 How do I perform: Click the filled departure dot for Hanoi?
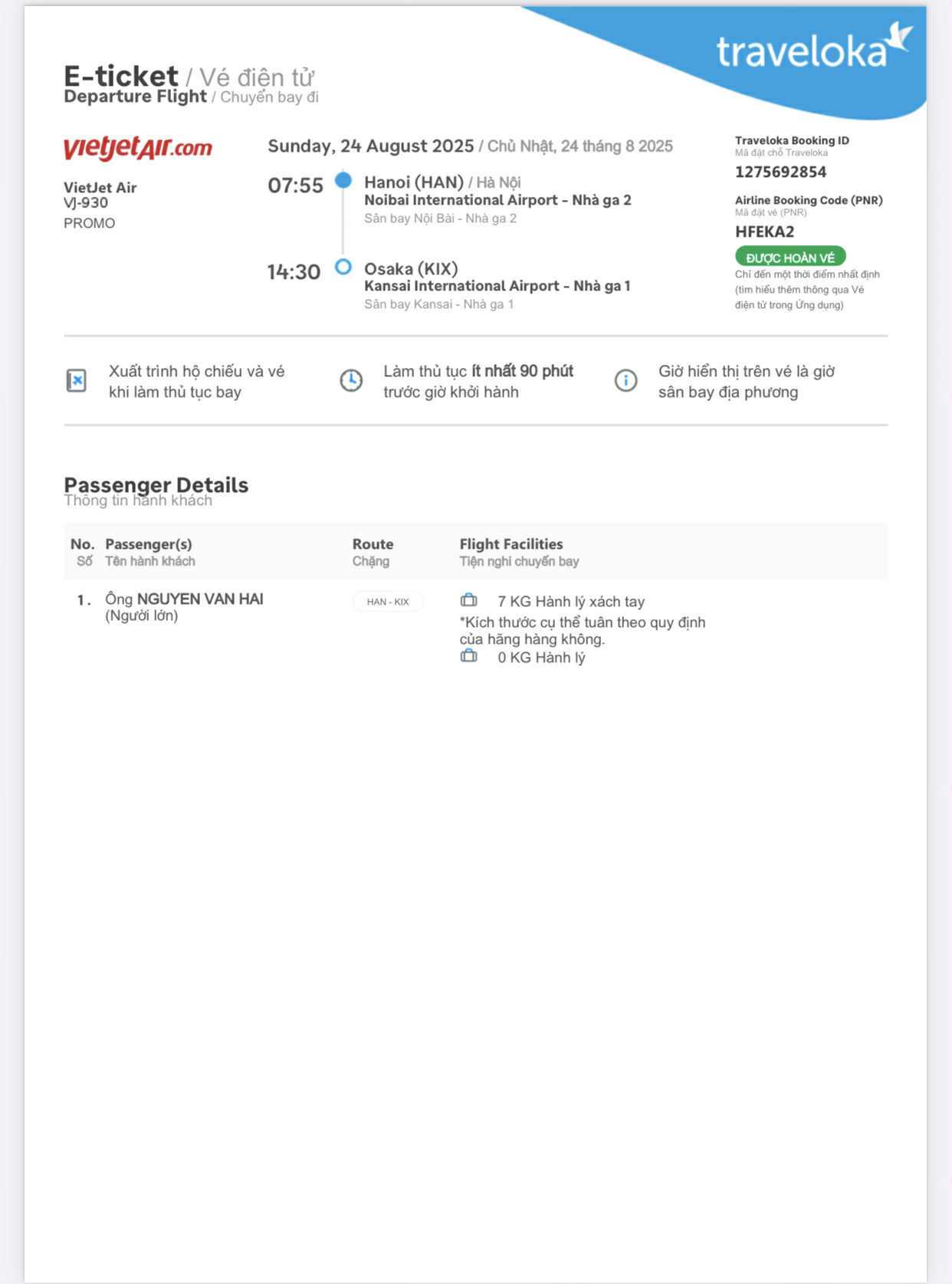343,180
